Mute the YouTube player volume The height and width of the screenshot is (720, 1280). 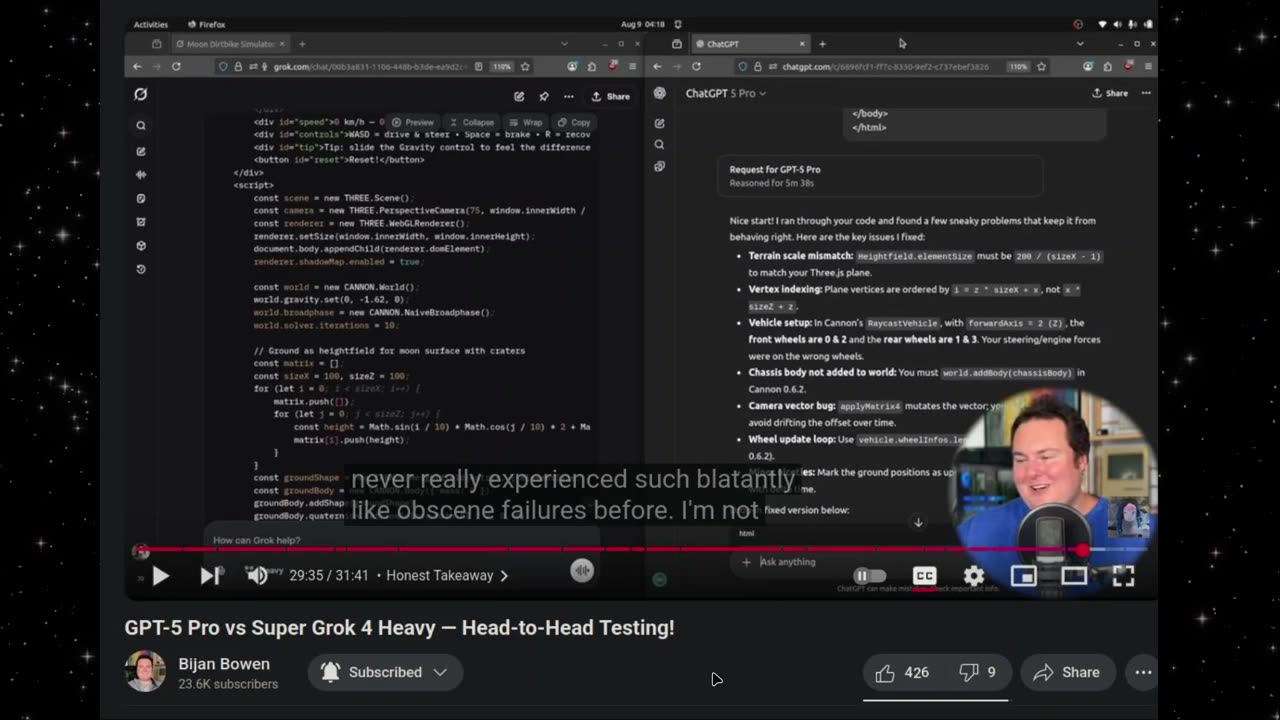pos(256,576)
